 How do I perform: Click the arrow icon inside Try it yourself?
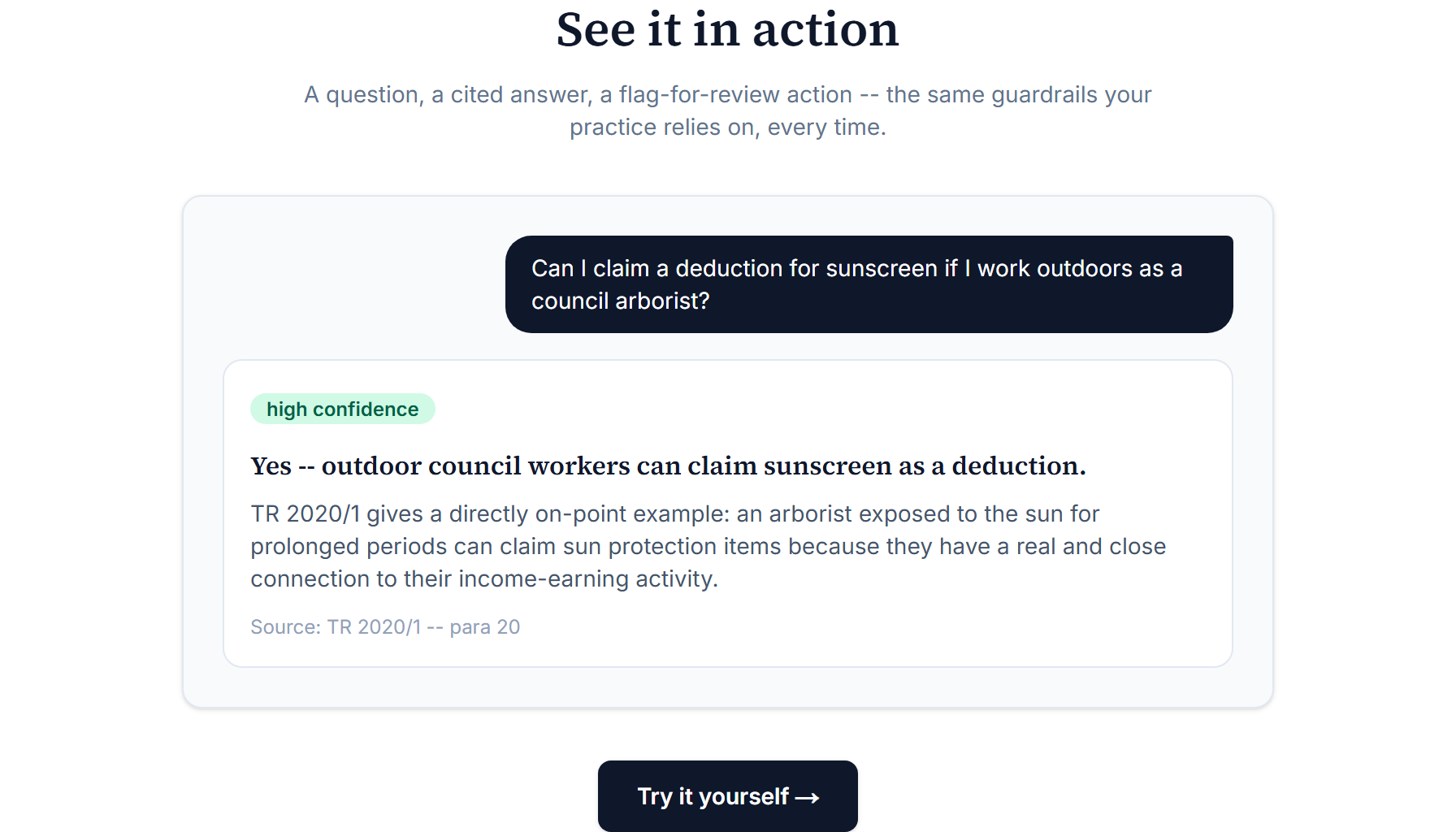[x=807, y=798]
